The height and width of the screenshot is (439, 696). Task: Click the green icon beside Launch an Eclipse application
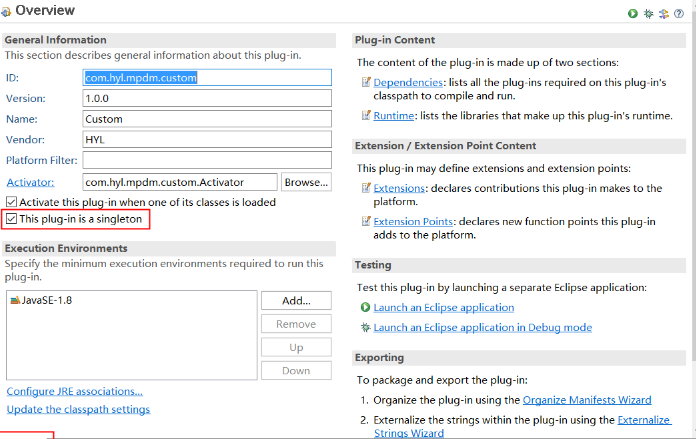pos(366,308)
